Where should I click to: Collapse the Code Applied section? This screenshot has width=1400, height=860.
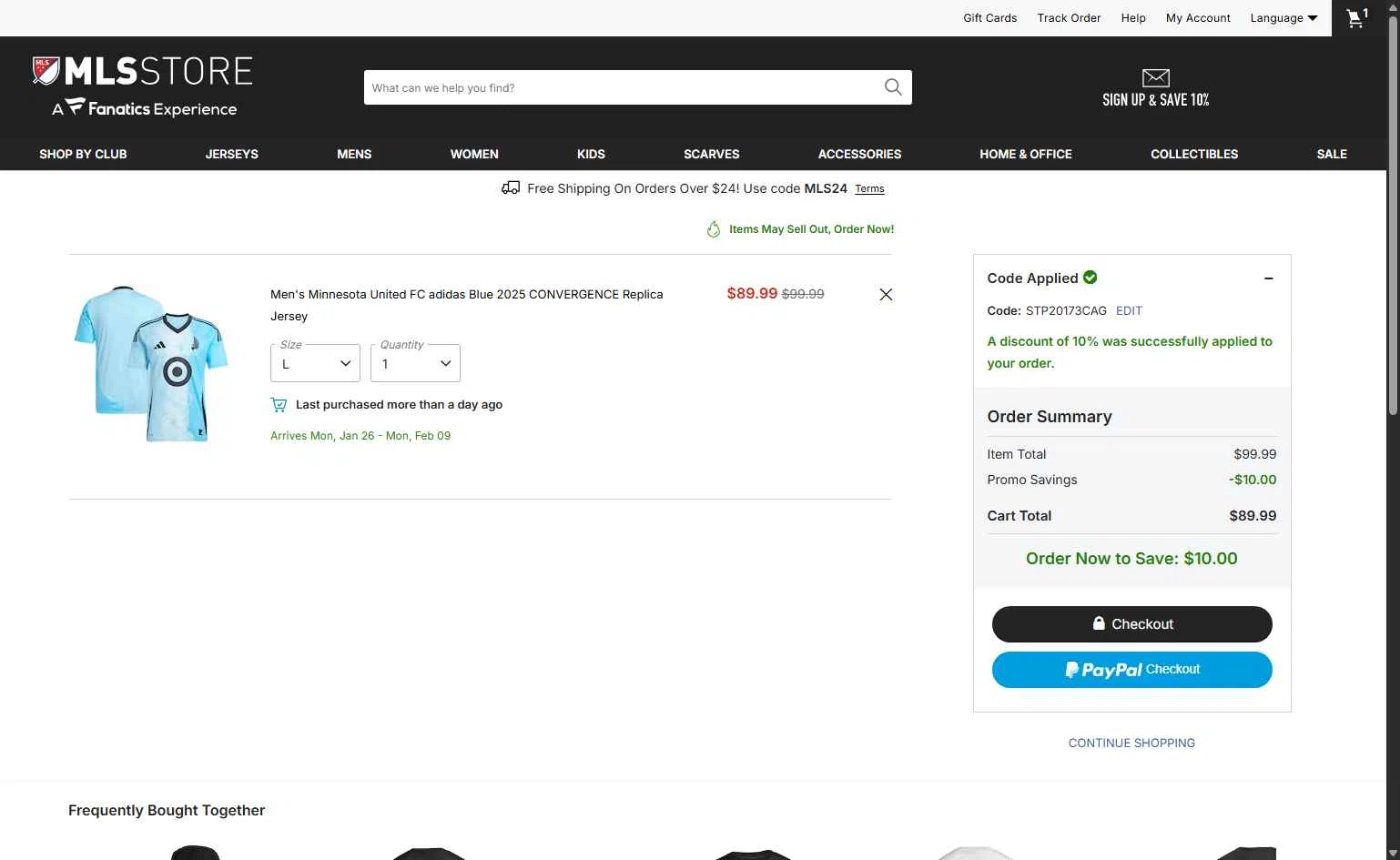1268,278
